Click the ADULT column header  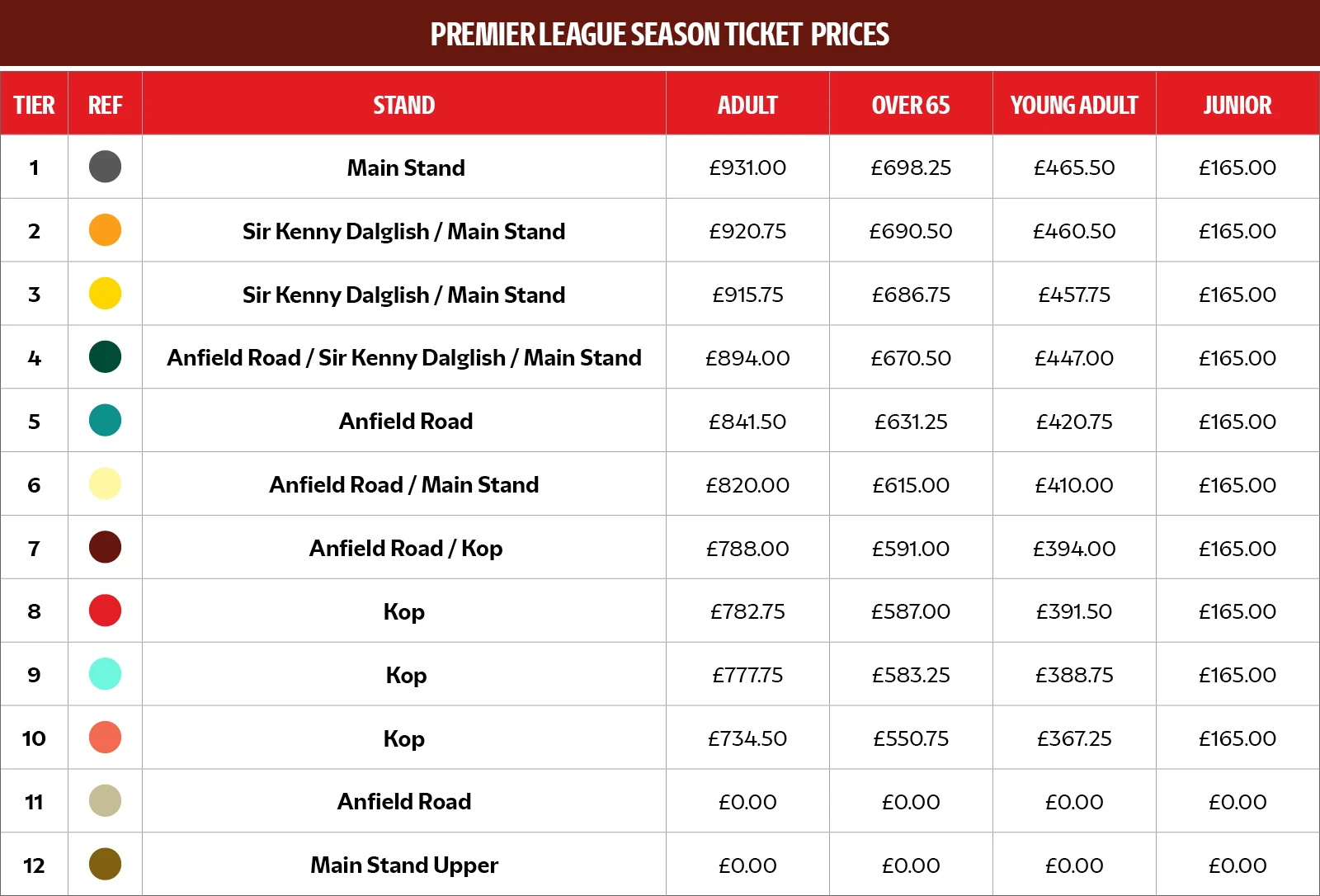747,106
